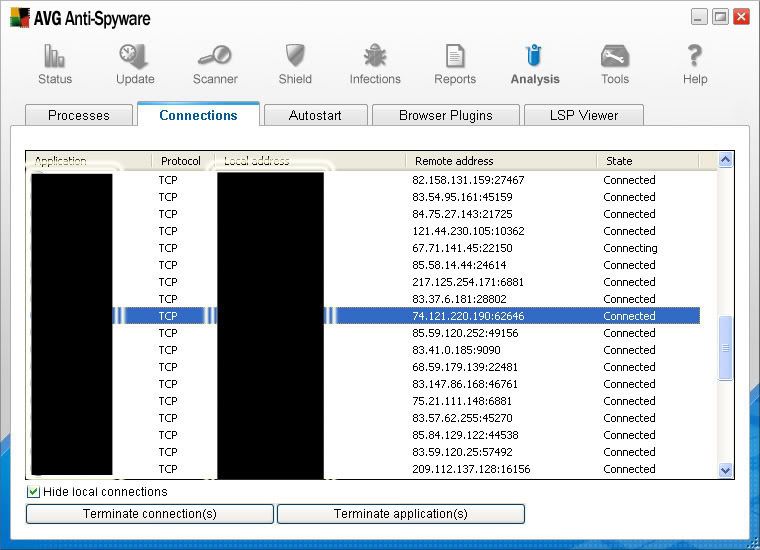
Task: Click the scrollbar down arrow
Action: pos(725,470)
